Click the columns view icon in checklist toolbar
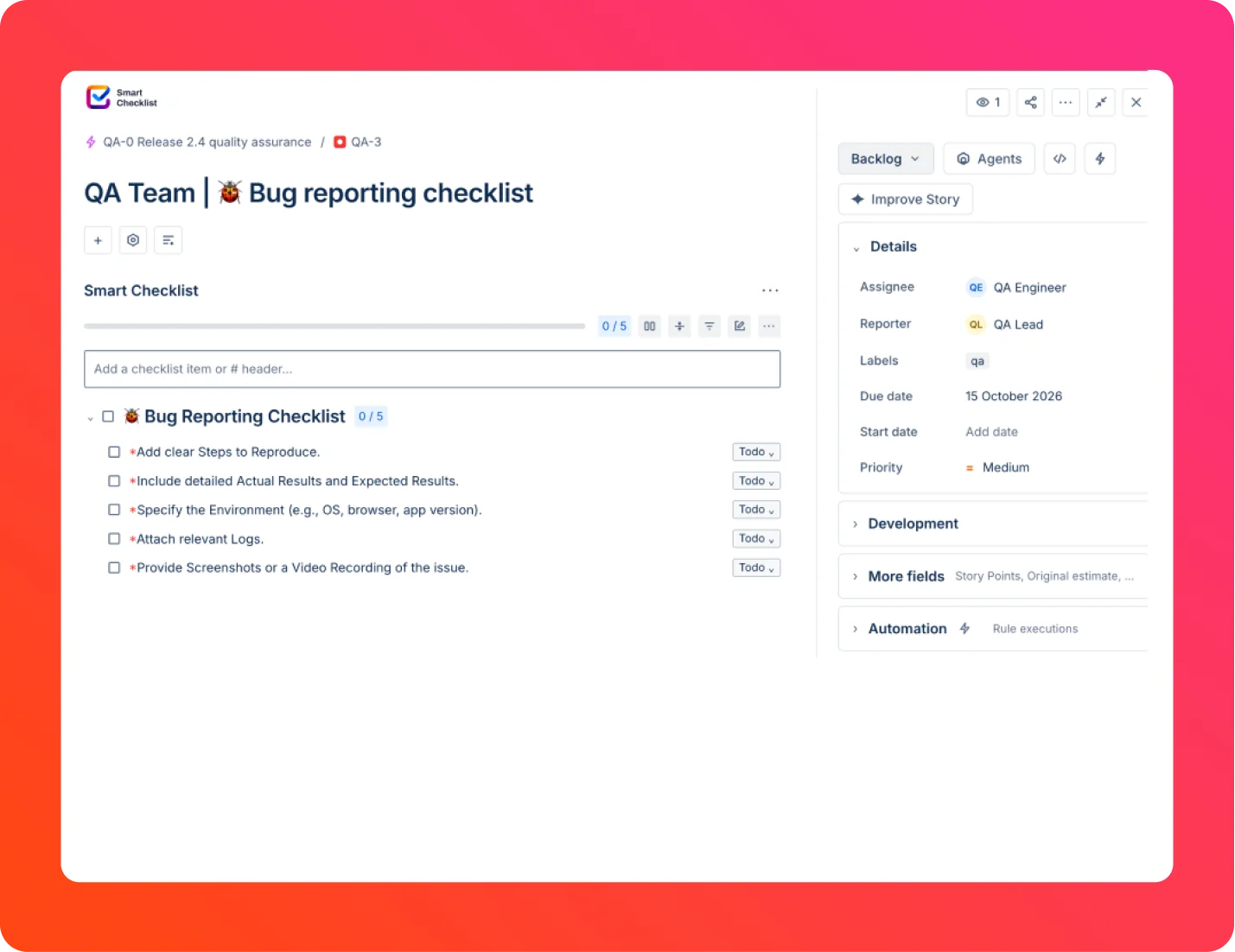1235x952 pixels. pyautogui.click(x=650, y=326)
